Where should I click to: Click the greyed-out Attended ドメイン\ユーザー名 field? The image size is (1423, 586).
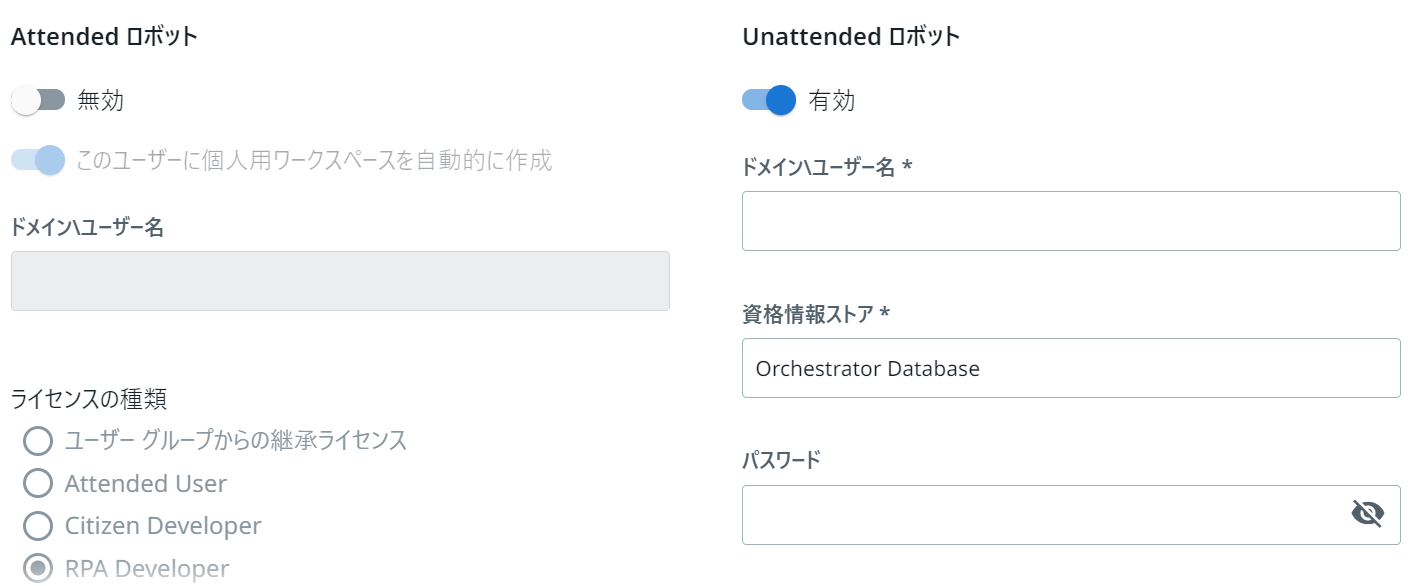point(340,281)
